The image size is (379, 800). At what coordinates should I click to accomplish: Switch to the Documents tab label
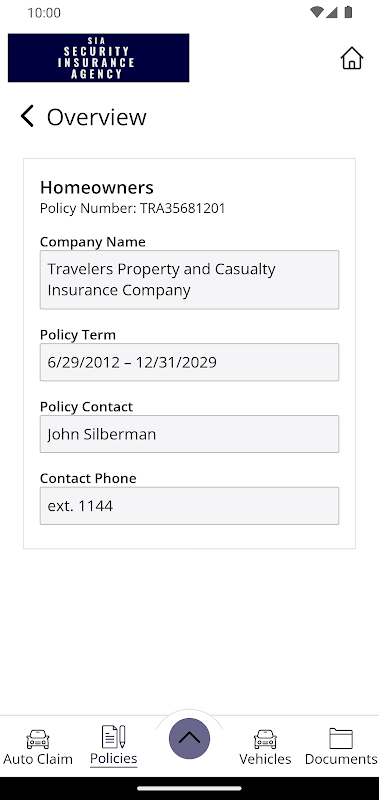click(x=341, y=759)
